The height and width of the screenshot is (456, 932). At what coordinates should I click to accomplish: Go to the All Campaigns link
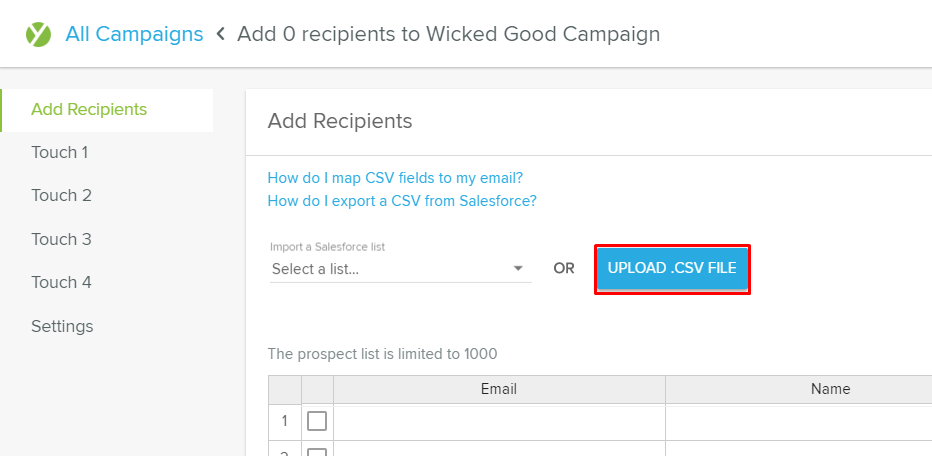tap(134, 34)
